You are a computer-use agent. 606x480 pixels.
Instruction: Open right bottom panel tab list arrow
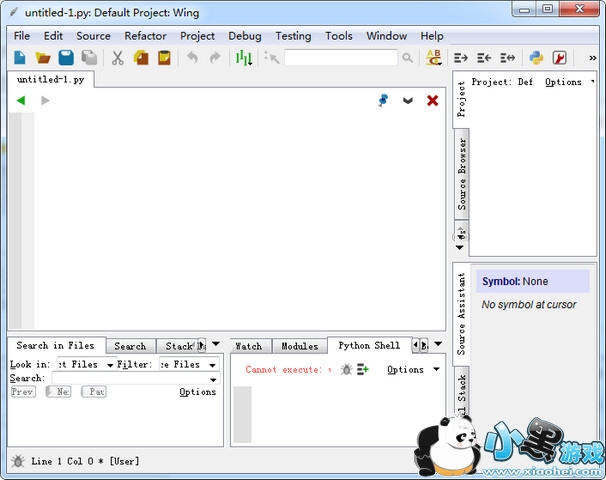tap(438, 343)
